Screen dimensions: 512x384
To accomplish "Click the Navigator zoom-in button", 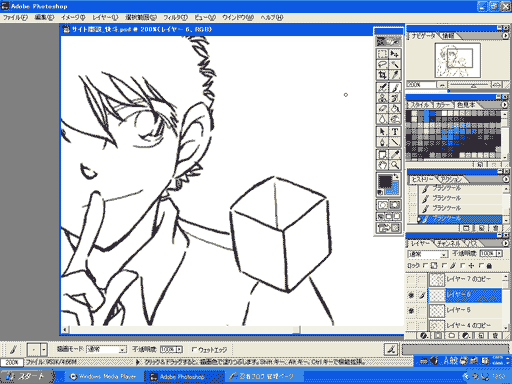I will coord(497,85).
